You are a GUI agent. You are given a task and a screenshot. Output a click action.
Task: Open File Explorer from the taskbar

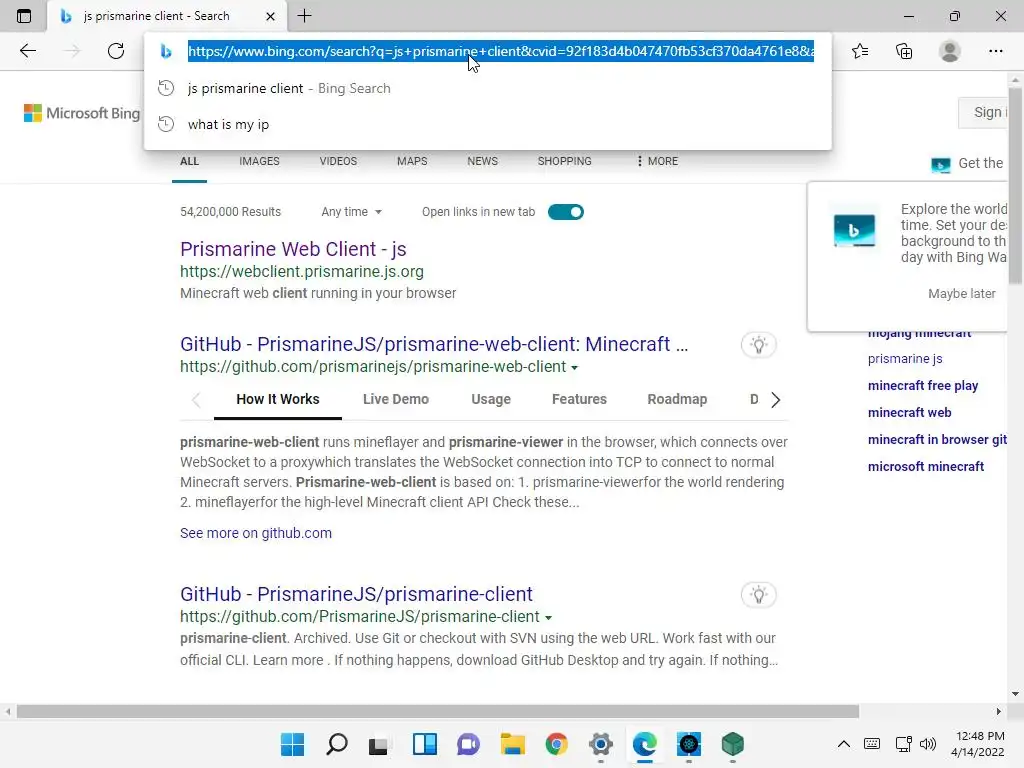513,744
